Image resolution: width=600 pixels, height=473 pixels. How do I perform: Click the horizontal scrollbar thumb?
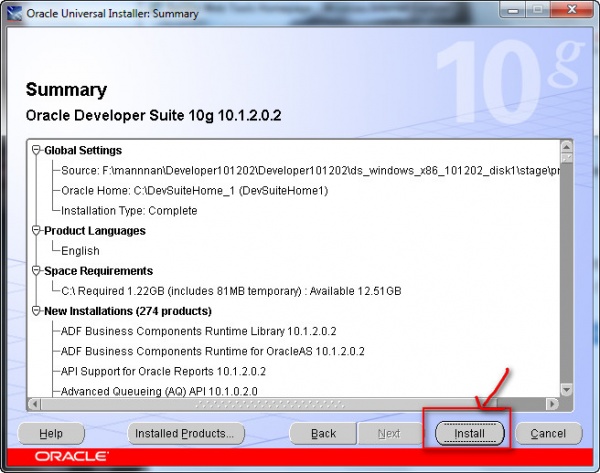269,403
